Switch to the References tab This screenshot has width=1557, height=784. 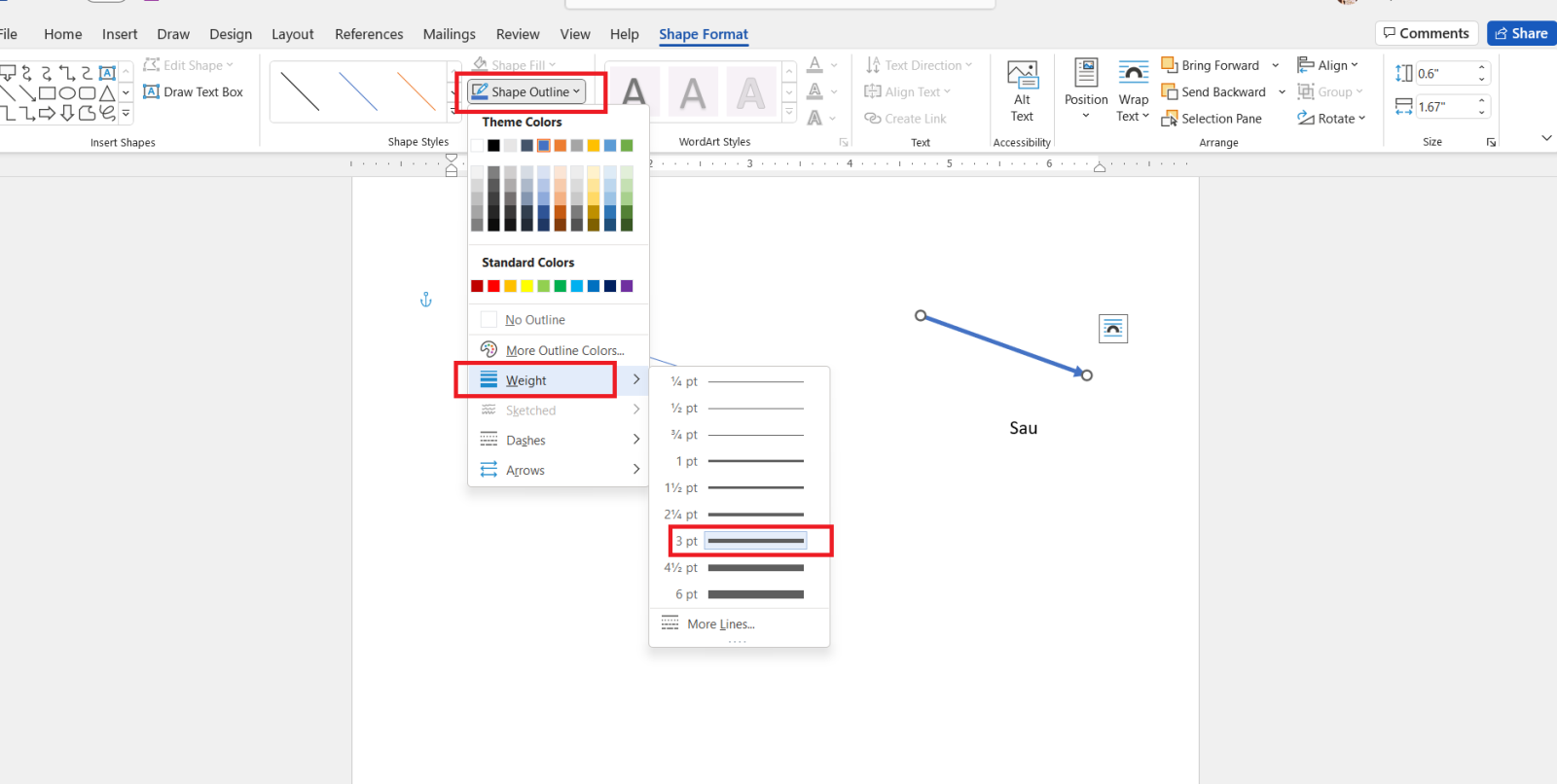coord(369,34)
